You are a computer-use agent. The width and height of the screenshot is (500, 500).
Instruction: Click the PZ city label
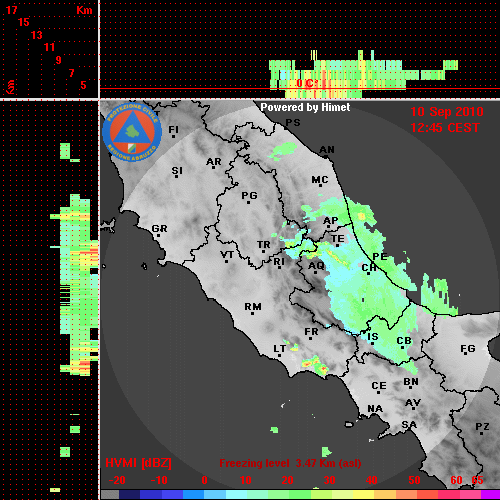click(482, 426)
